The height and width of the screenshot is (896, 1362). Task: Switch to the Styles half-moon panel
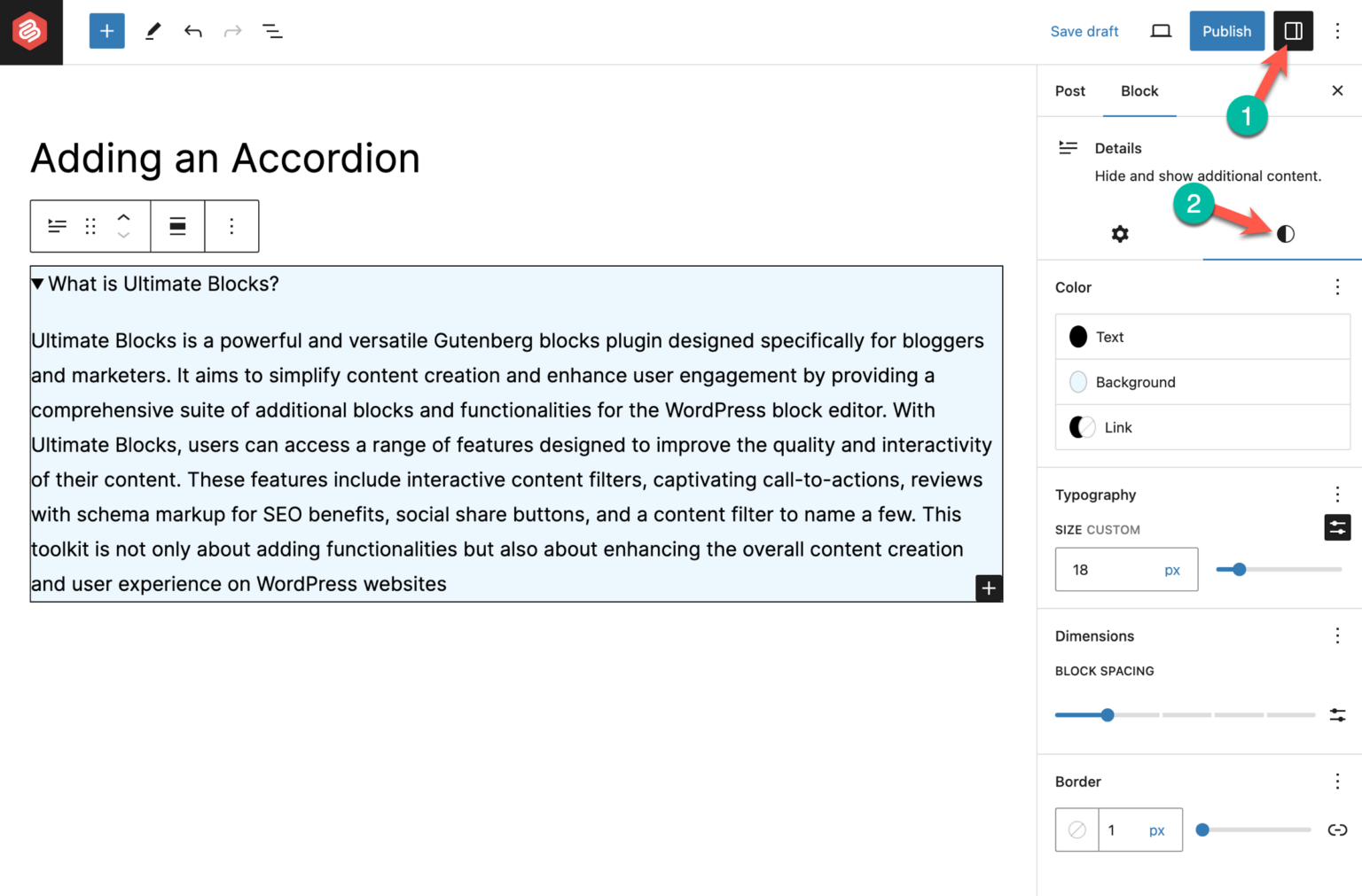[x=1284, y=234]
